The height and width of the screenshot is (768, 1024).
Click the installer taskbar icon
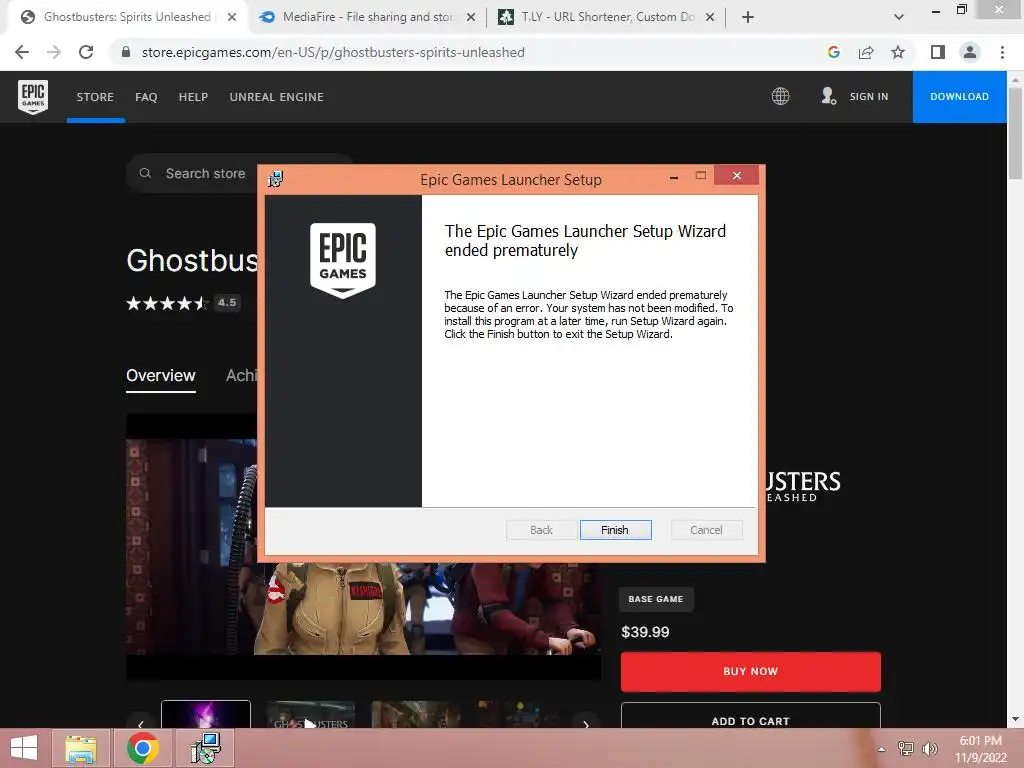(x=205, y=748)
